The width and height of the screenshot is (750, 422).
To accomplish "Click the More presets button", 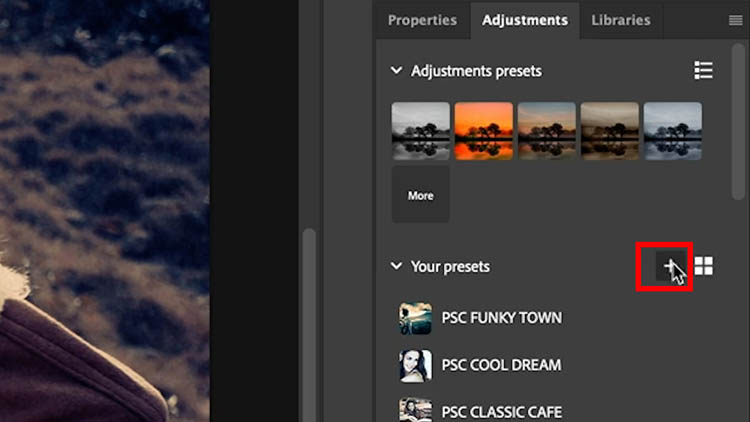I will click(x=420, y=194).
